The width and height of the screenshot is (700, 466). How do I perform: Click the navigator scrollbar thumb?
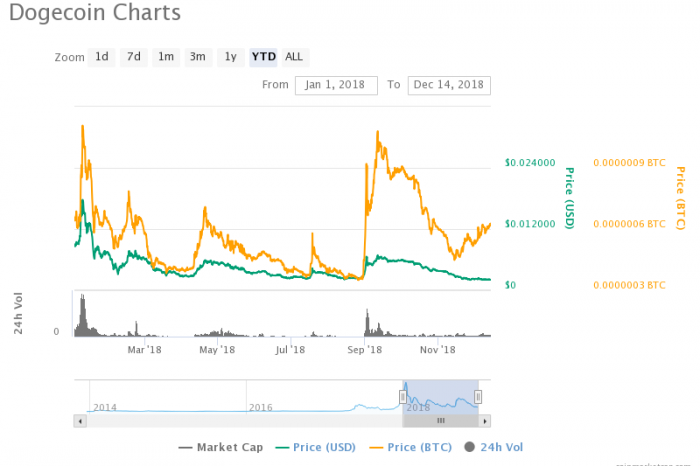tap(441, 421)
